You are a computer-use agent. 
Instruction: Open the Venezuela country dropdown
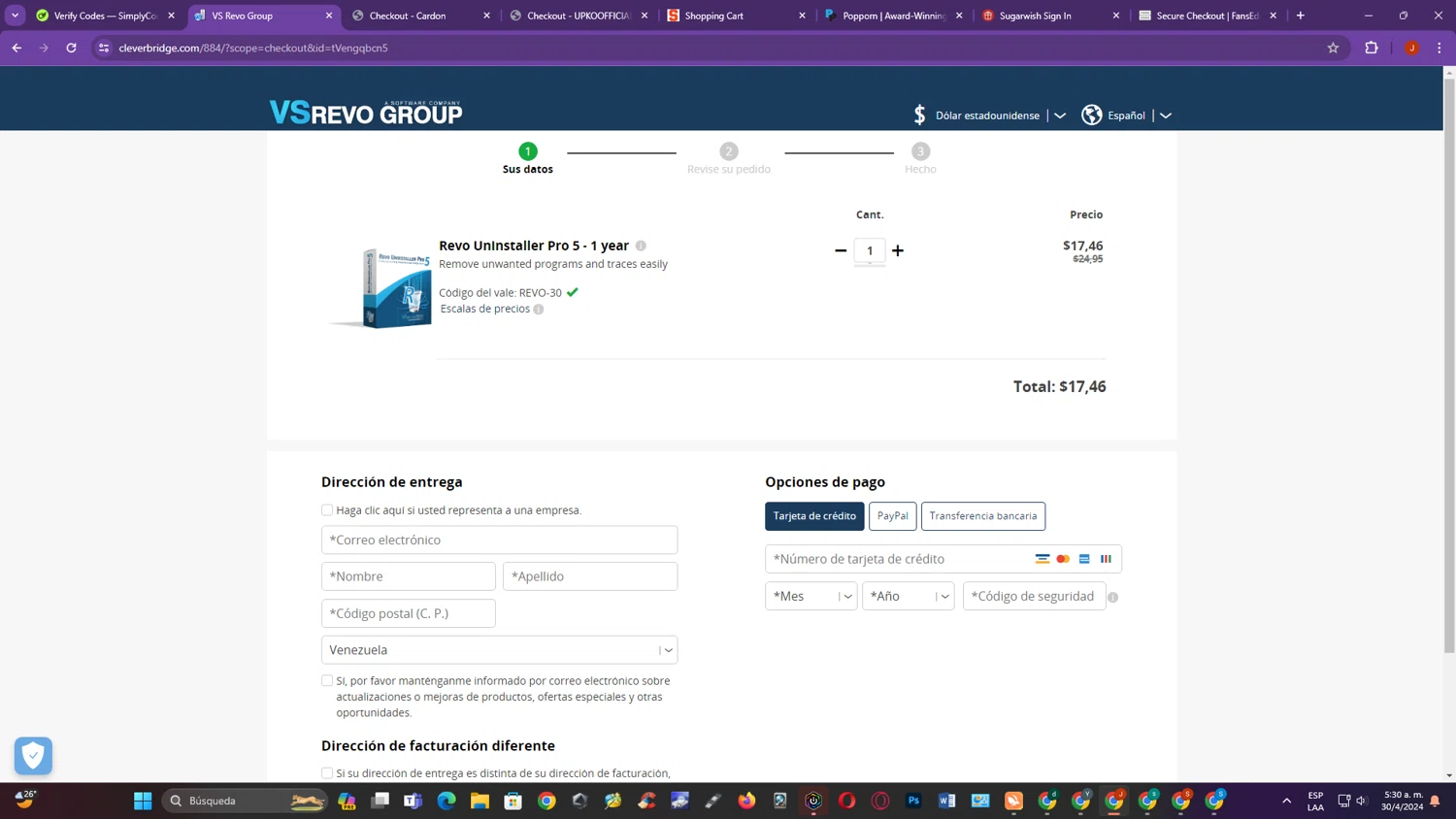pos(499,650)
